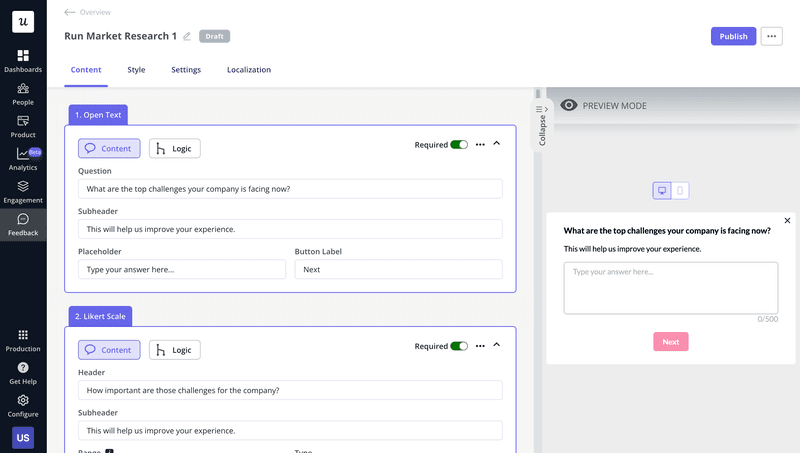Open the Logic tab of Open Text question
Image resolution: width=800 pixels, height=453 pixels.
[x=175, y=149]
